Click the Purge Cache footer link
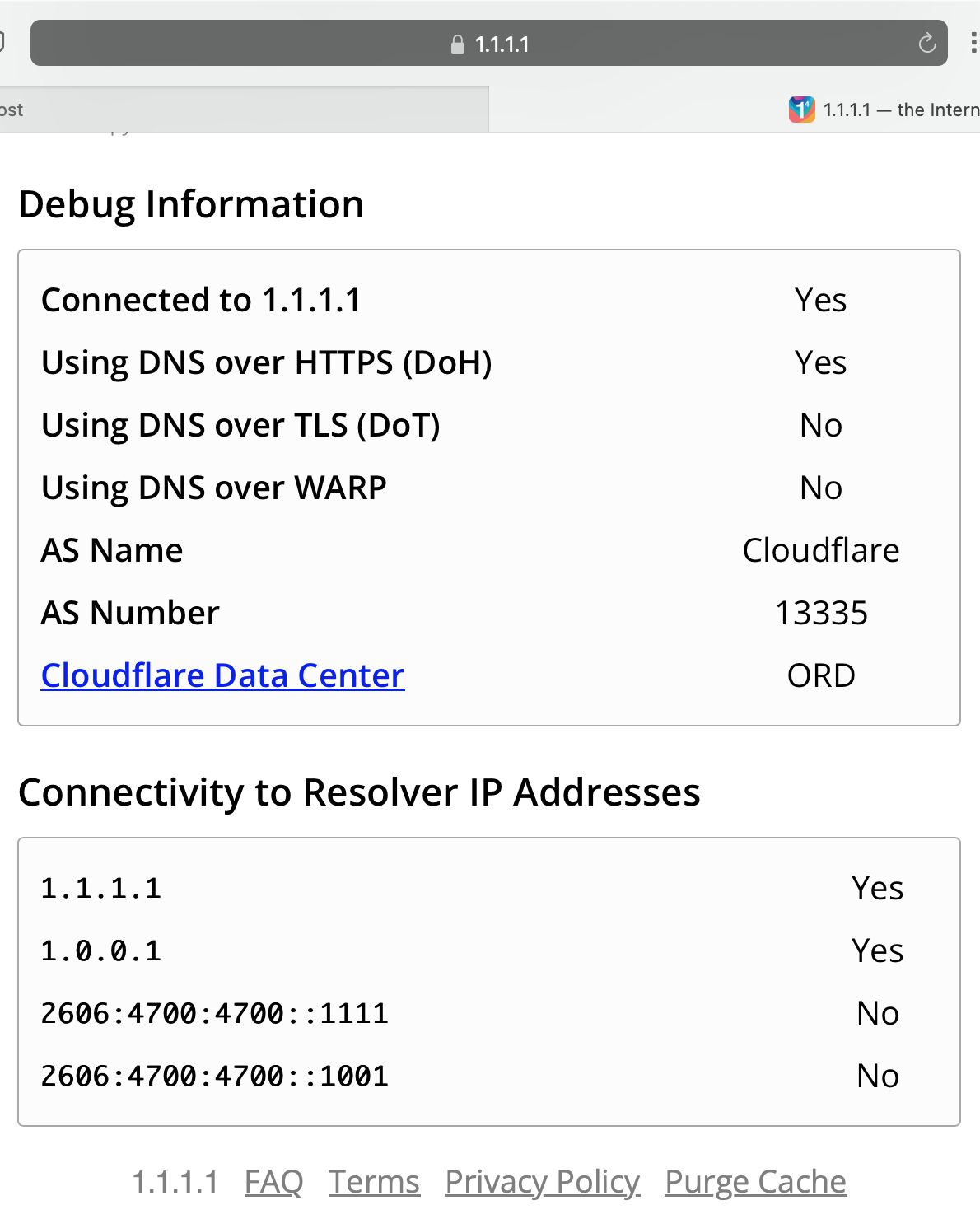This screenshot has height=1219, width=980. tap(755, 1182)
